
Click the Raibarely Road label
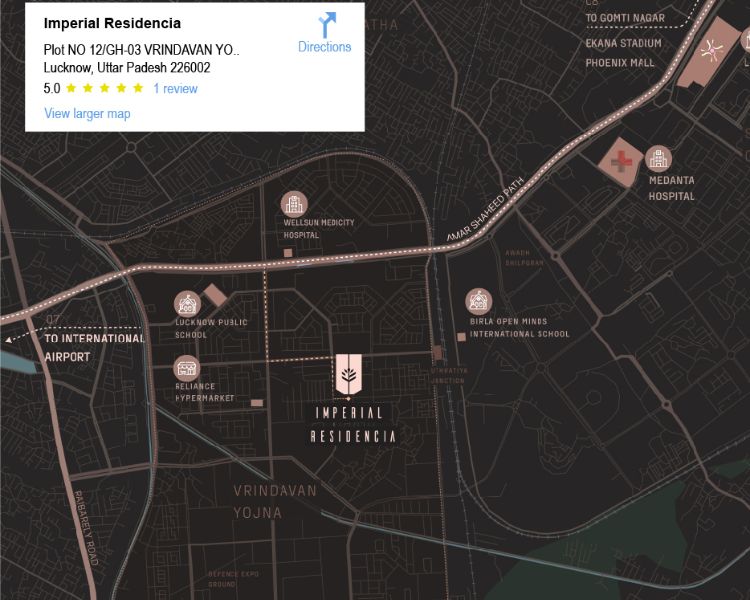pyautogui.click(x=86, y=528)
